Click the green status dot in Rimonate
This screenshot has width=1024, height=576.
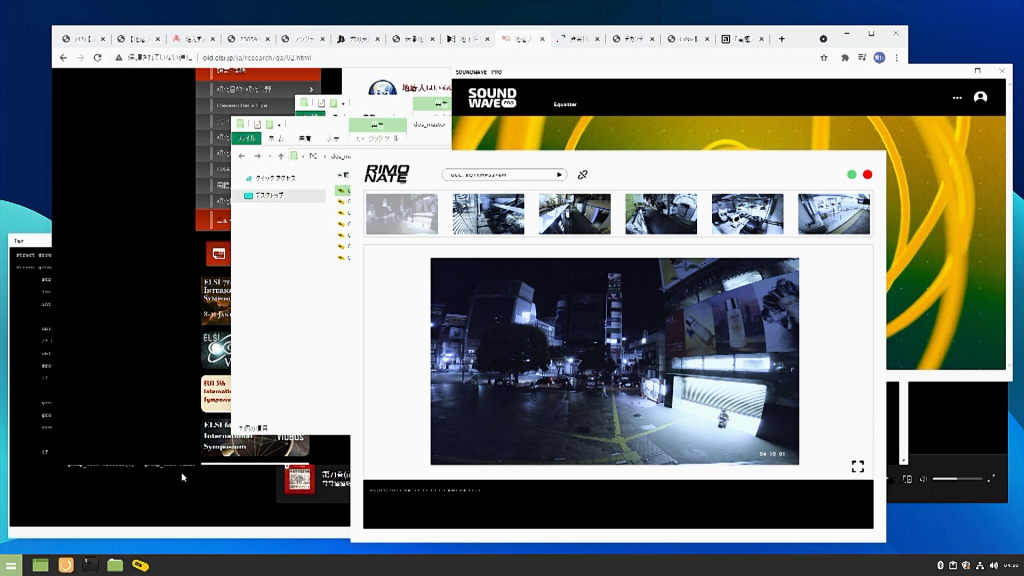(852, 175)
